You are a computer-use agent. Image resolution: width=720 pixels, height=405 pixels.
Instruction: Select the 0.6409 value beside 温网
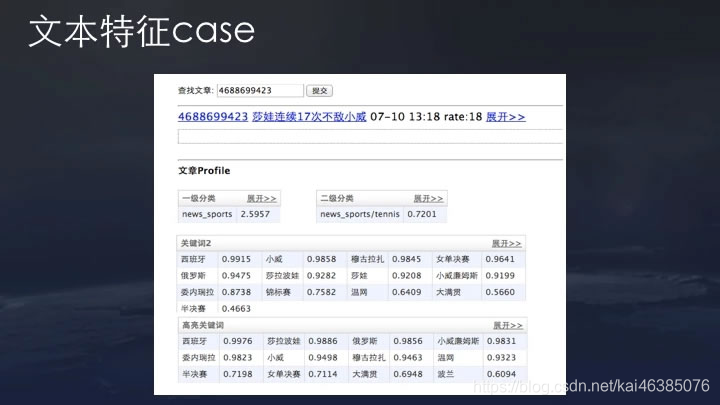point(406,292)
